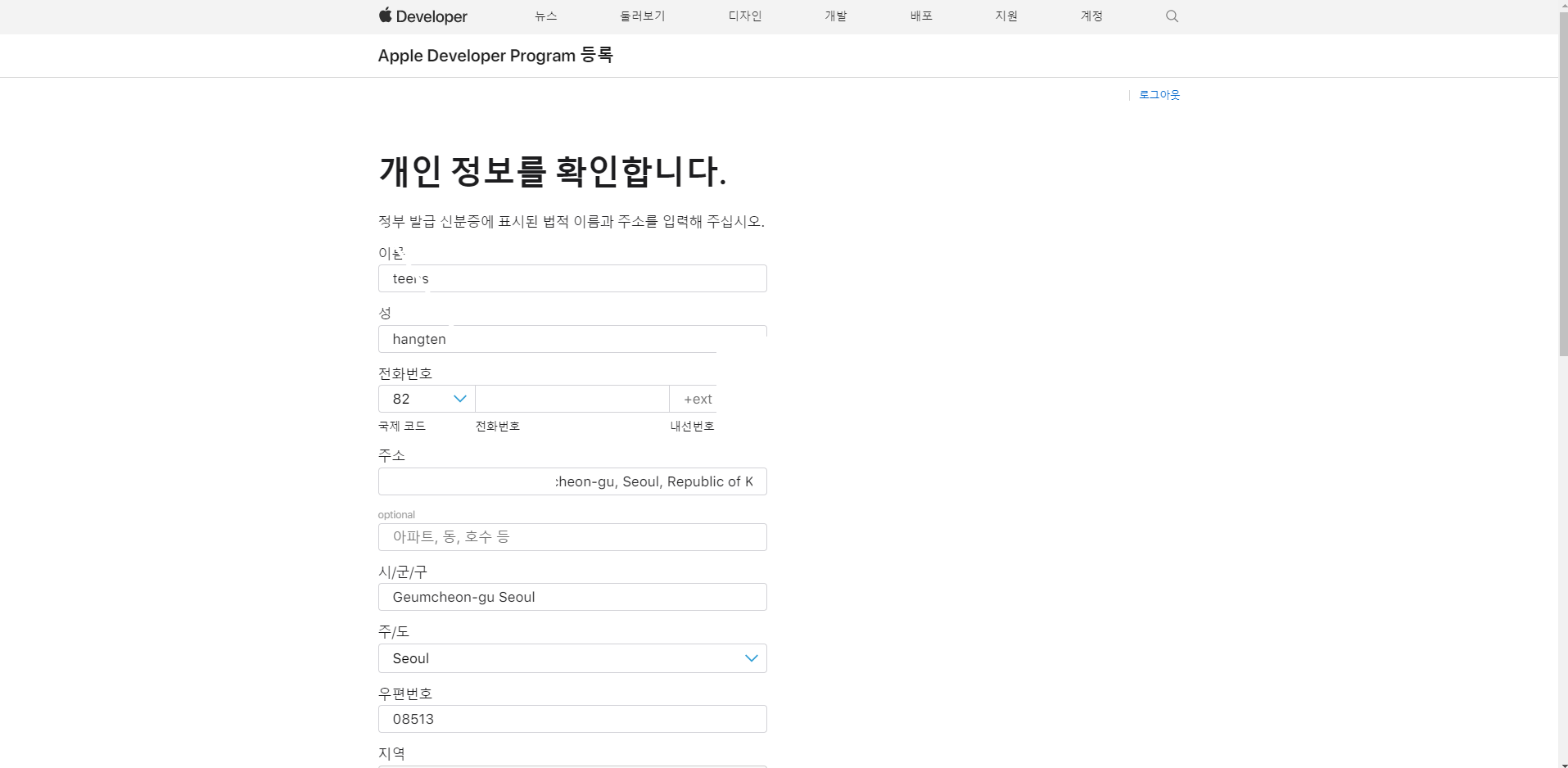Click the 국제 코드 caption
This screenshot has height=768, width=1568.
[402, 426]
